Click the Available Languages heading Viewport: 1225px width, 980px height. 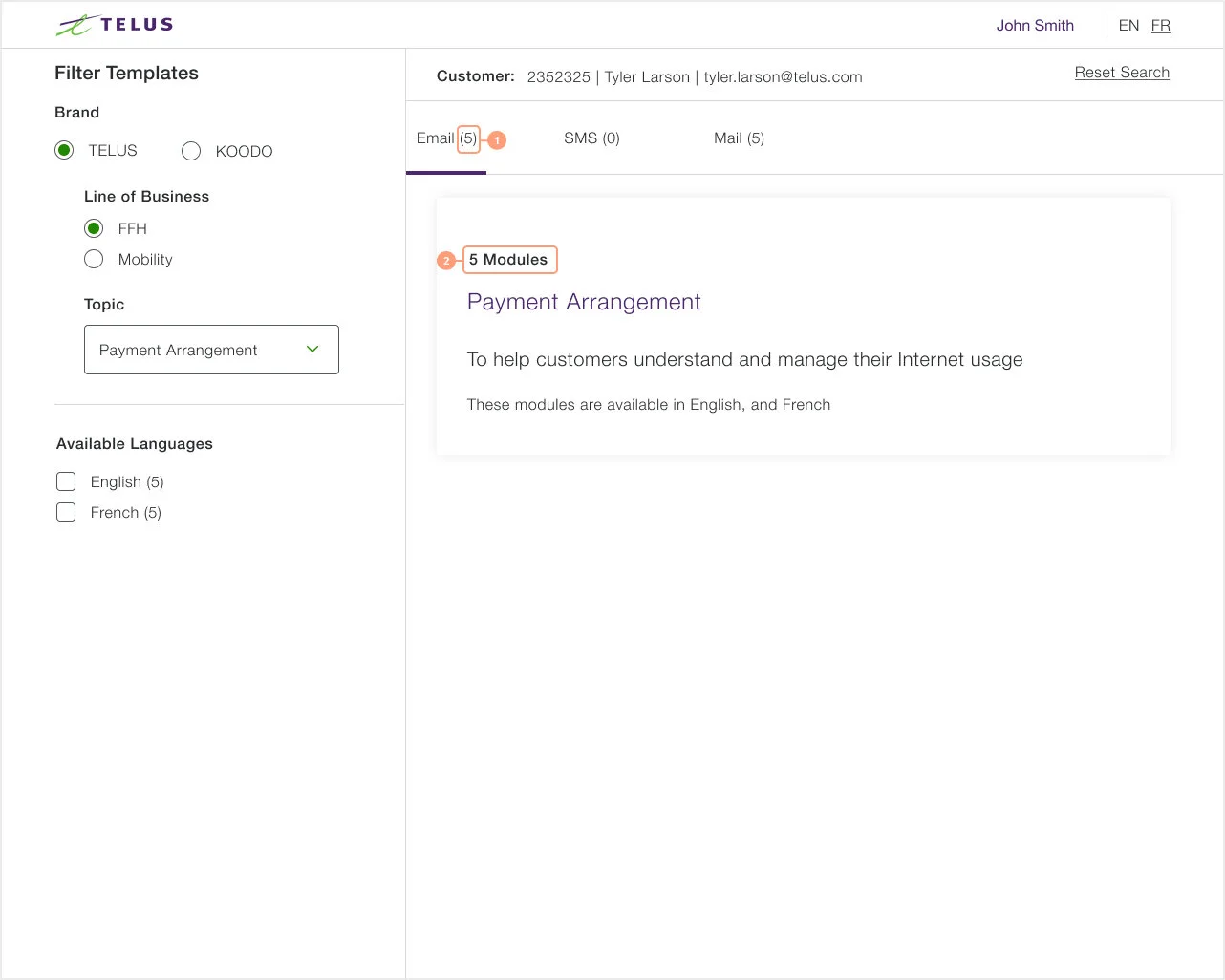(x=135, y=444)
